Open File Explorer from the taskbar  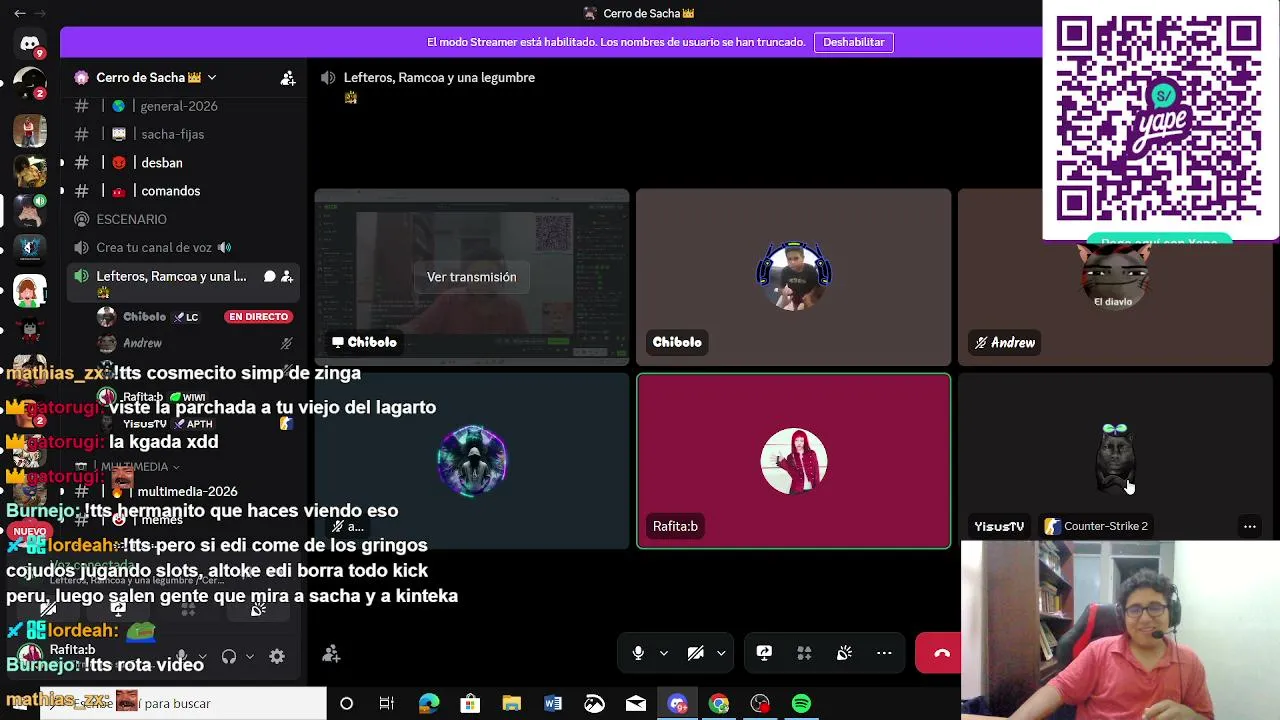(511, 704)
